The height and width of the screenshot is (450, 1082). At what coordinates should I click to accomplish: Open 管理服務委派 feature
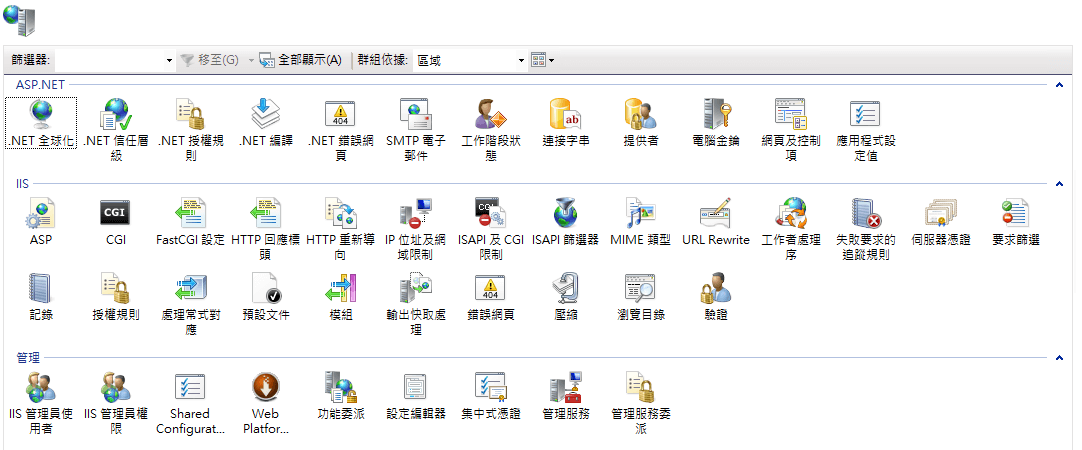(x=640, y=402)
